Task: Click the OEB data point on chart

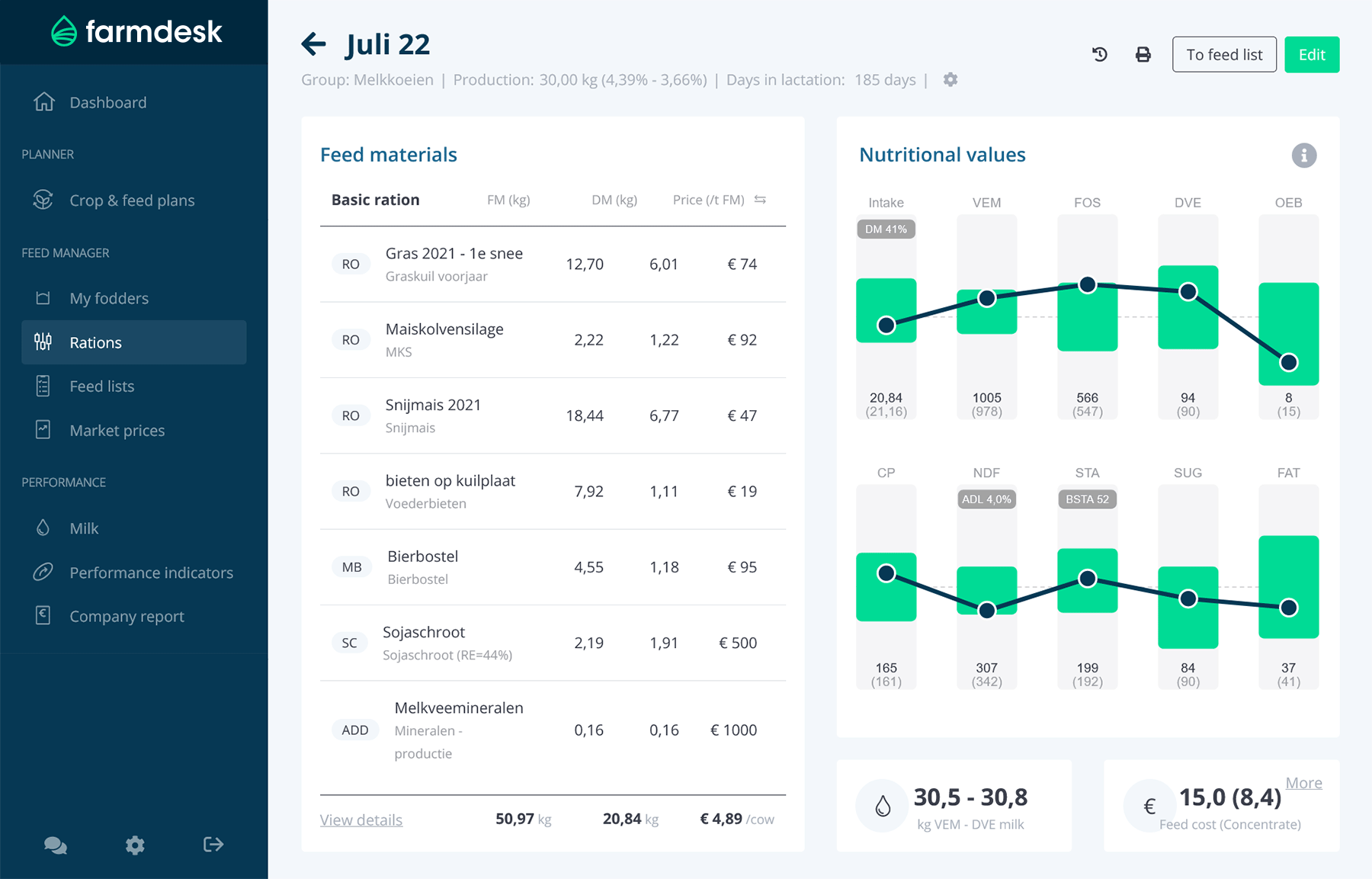Action: click(1288, 362)
